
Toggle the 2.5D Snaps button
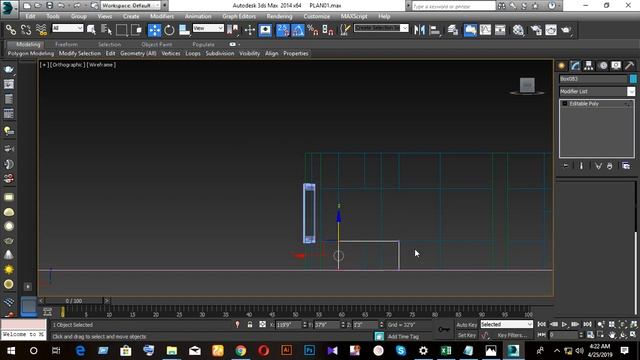pyautogui.click(x=283, y=30)
